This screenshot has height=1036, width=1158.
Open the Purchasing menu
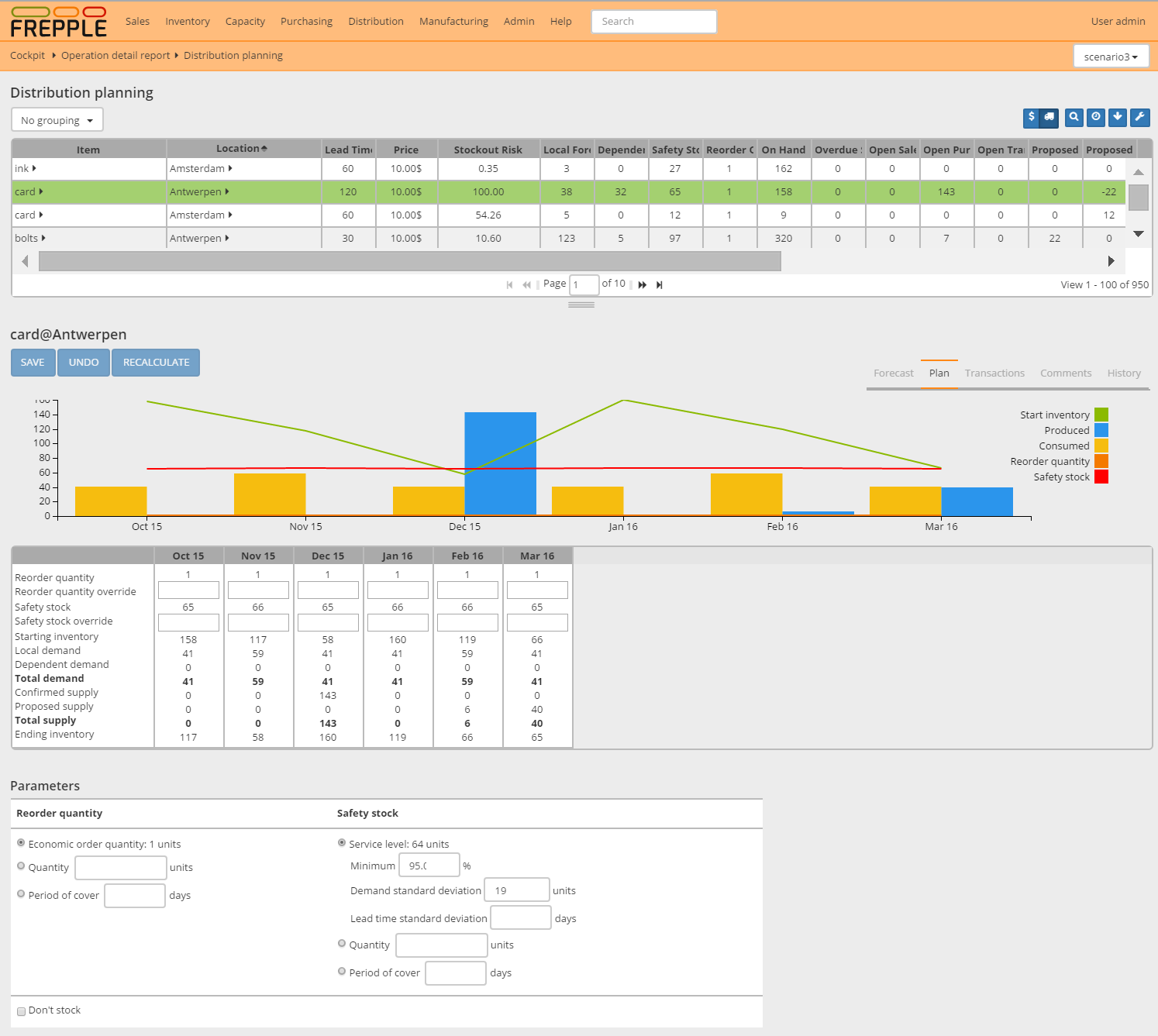pyautogui.click(x=306, y=22)
